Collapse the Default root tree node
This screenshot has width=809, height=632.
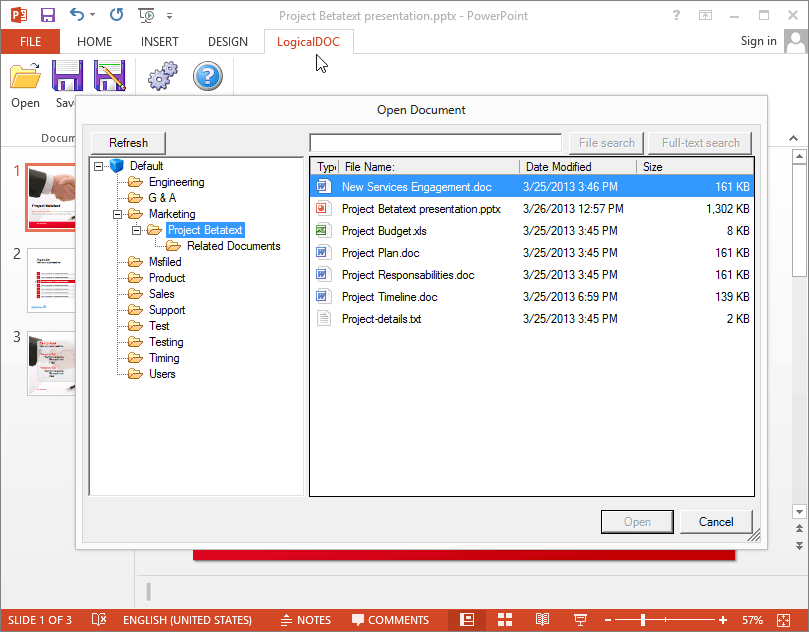point(99,166)
